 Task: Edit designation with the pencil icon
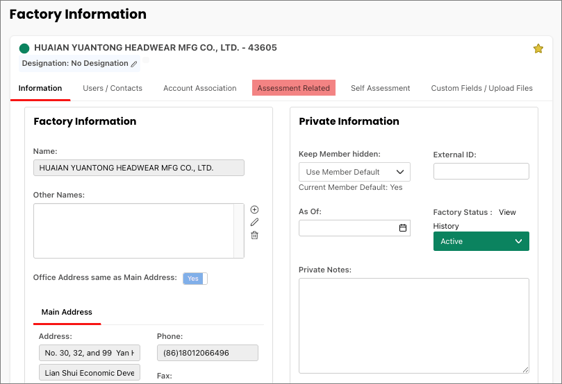click(x=134, y=64)
